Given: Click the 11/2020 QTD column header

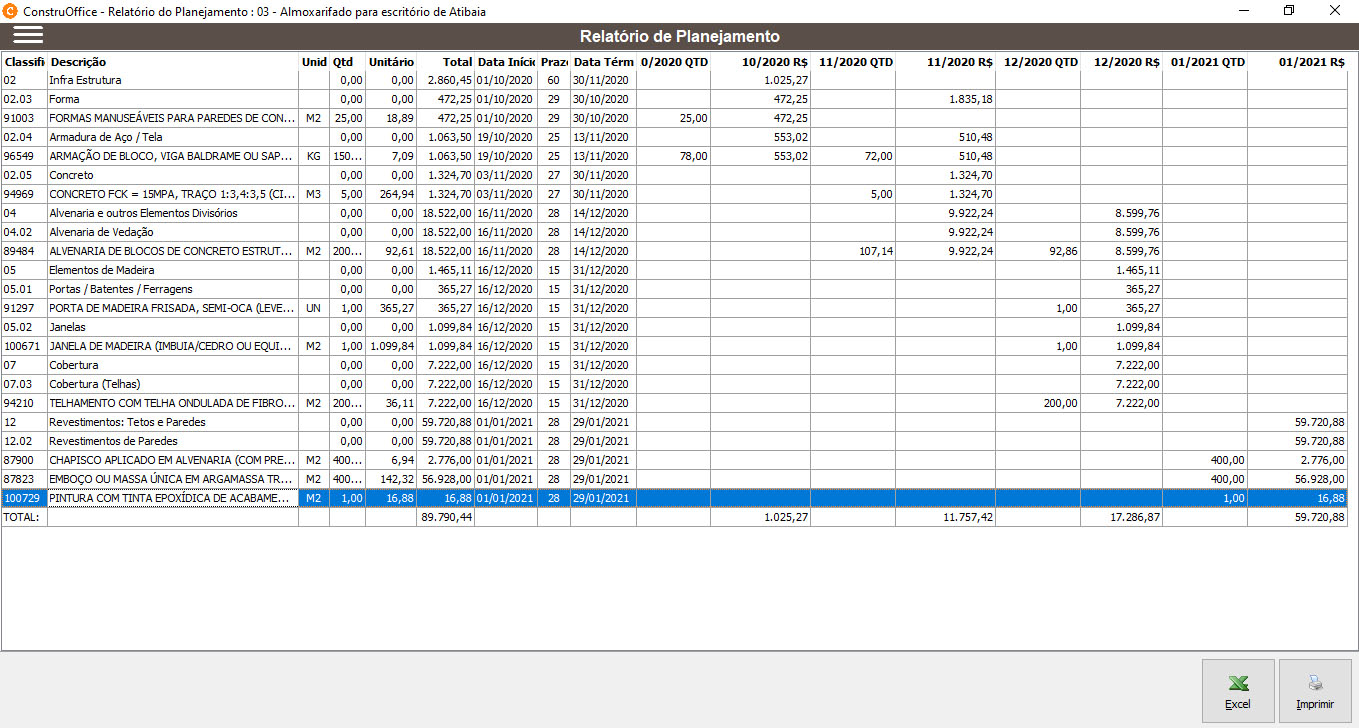Looking at the screenshot, I should 853,62.
